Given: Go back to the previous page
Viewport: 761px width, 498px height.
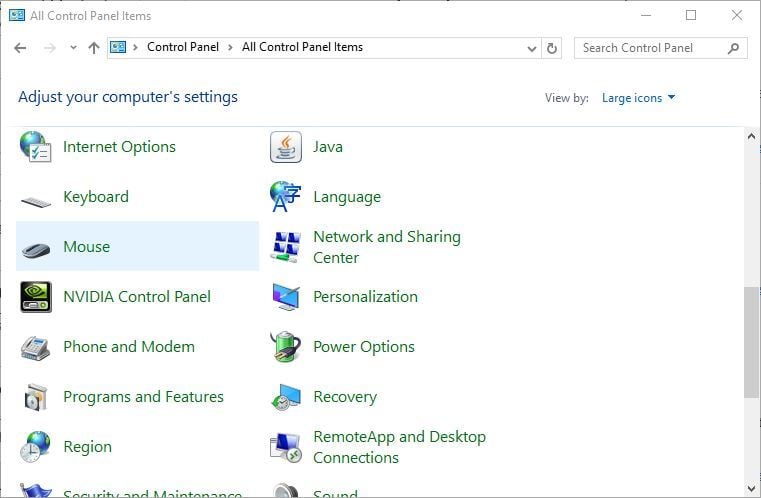Looking at the screenshot, I should point(20,48).
